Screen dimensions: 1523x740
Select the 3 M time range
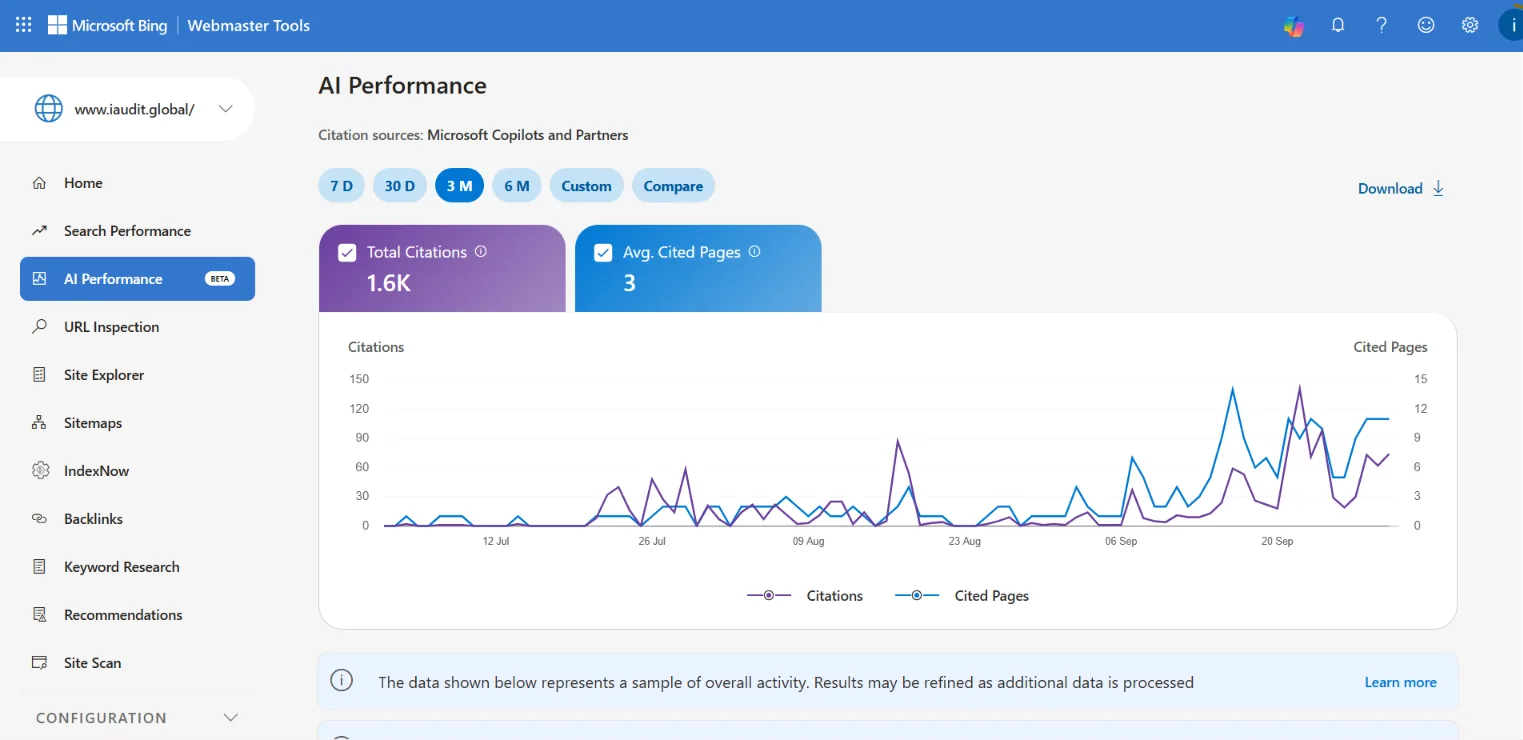460,186
